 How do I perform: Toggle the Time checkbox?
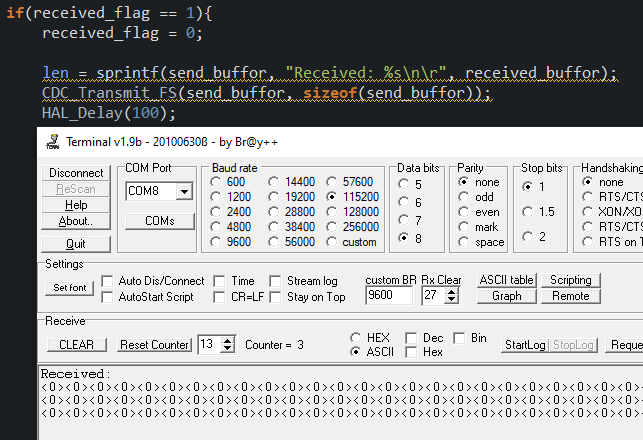tap(219, 281)
